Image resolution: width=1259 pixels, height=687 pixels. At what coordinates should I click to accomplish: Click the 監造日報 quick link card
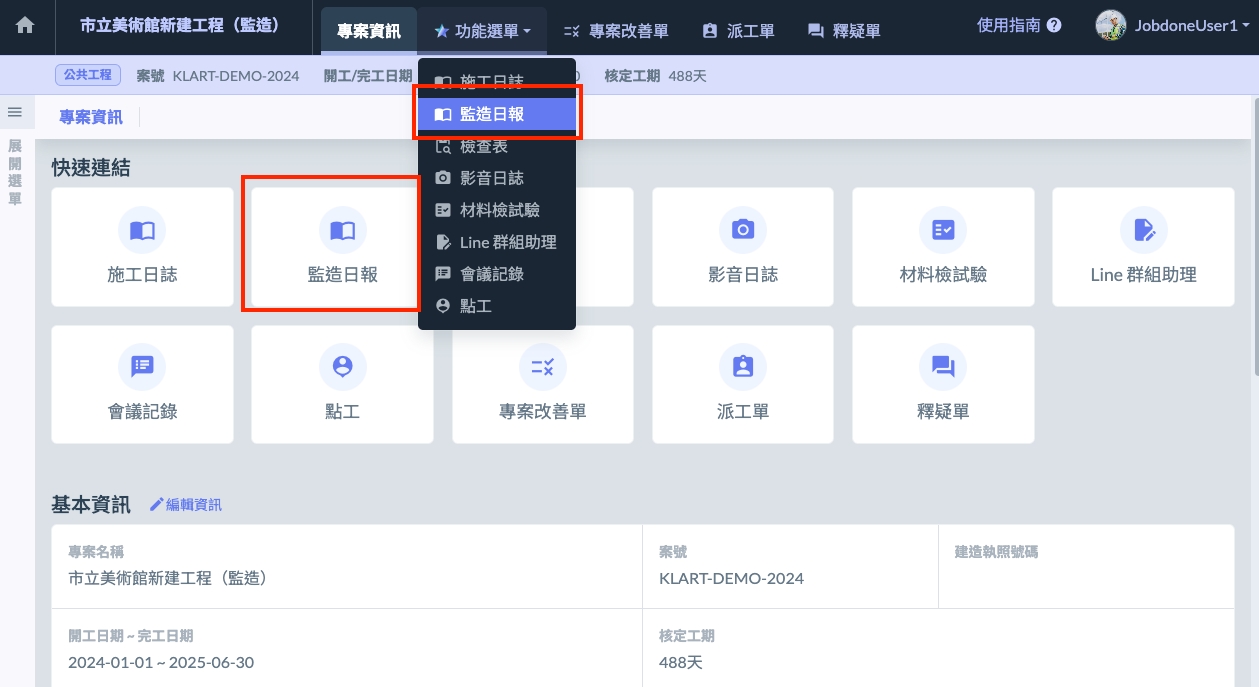click(x=342, y=247)
